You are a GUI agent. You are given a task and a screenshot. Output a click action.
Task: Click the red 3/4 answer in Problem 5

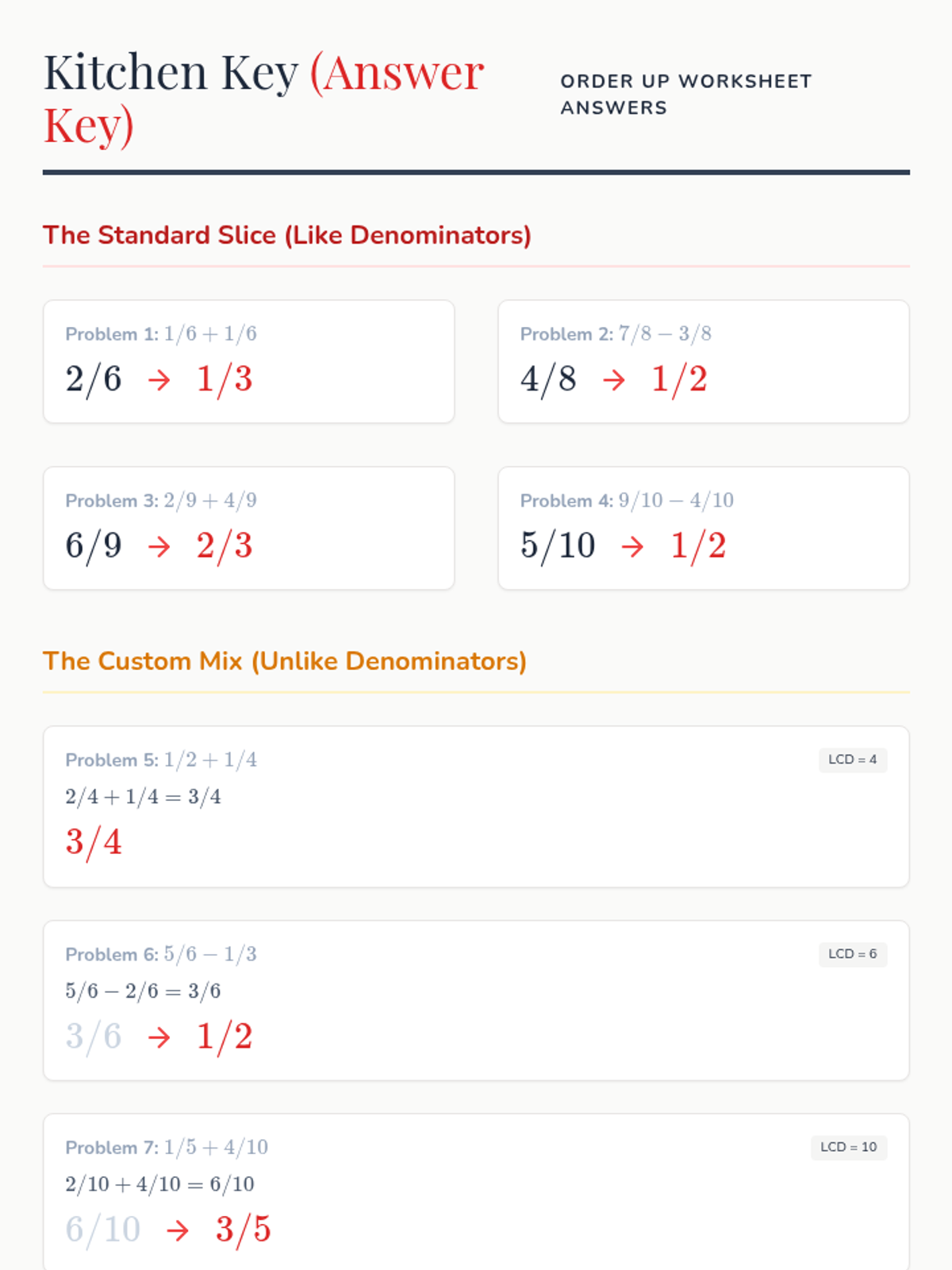pos(94,842)
